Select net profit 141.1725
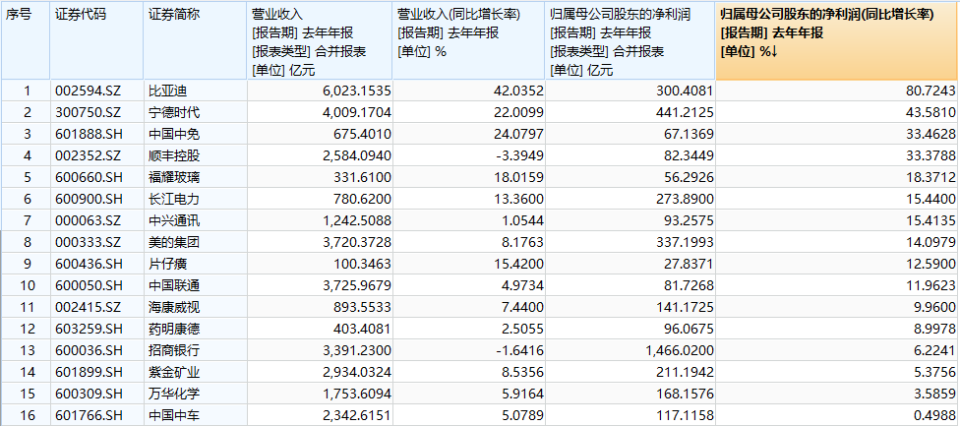Viewport: 960px width, 426px height. 686,307
